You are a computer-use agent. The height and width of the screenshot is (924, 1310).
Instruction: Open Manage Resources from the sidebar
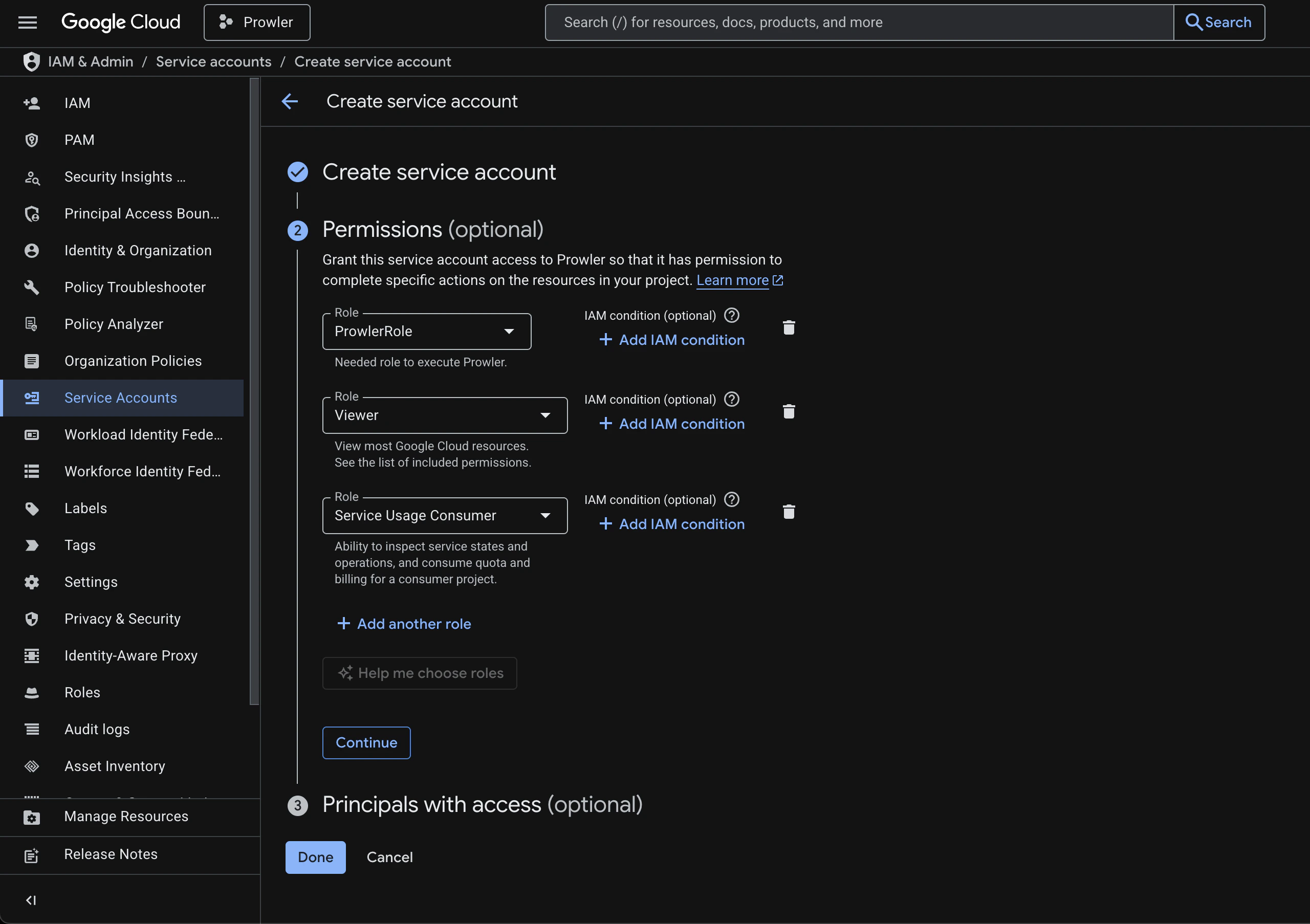126,817
